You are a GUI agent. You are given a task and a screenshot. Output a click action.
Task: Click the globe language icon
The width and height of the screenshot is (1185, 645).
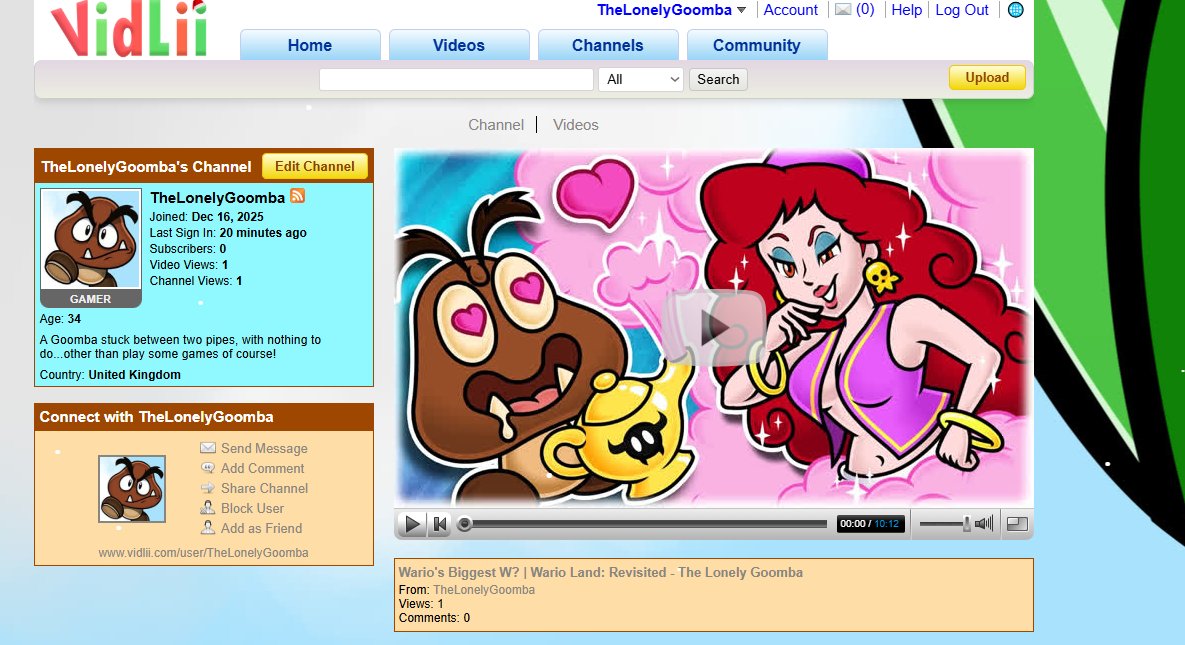1016,10
